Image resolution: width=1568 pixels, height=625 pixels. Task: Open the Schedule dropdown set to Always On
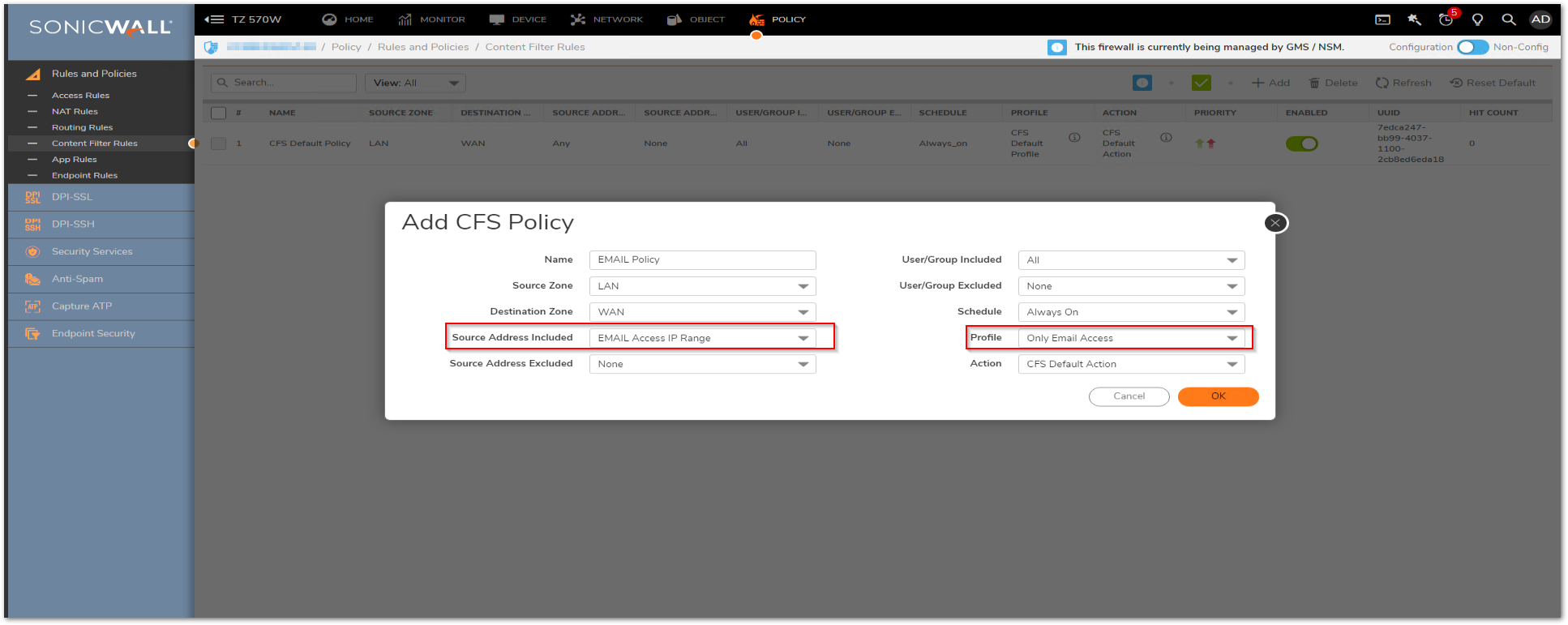1131,312
